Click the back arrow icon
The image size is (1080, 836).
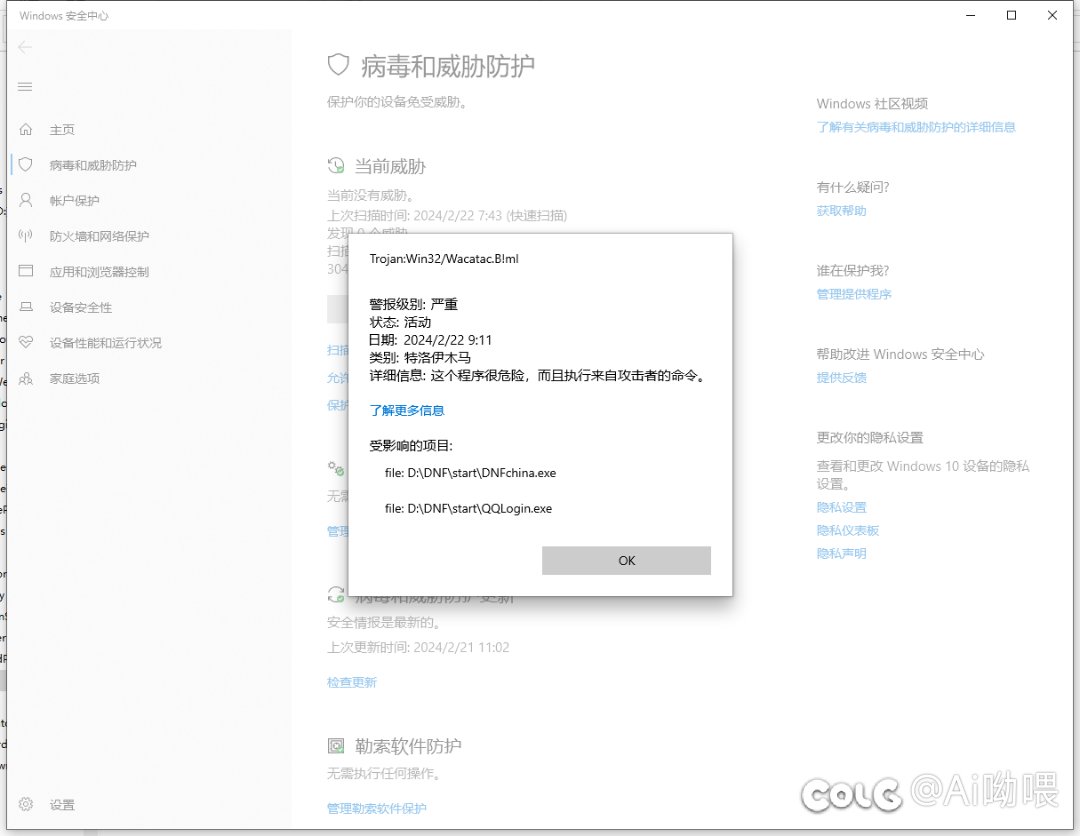coord(25,47)
